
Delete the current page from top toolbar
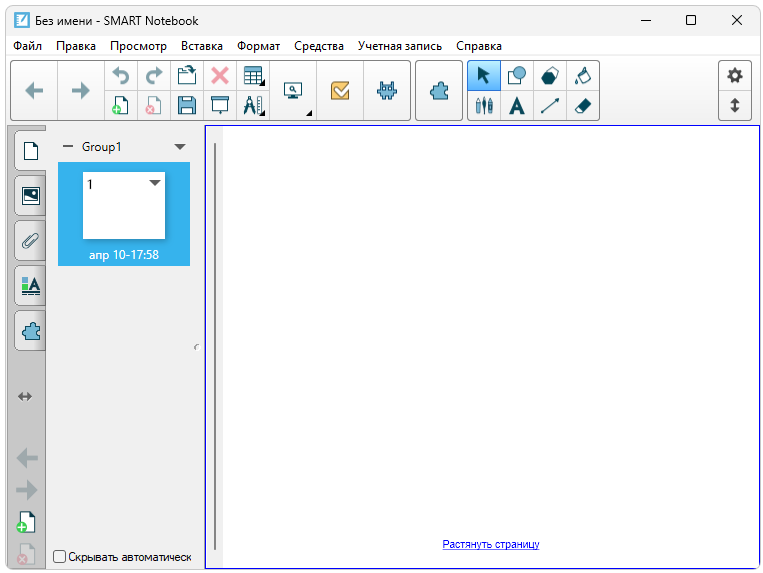coord(154,105)
